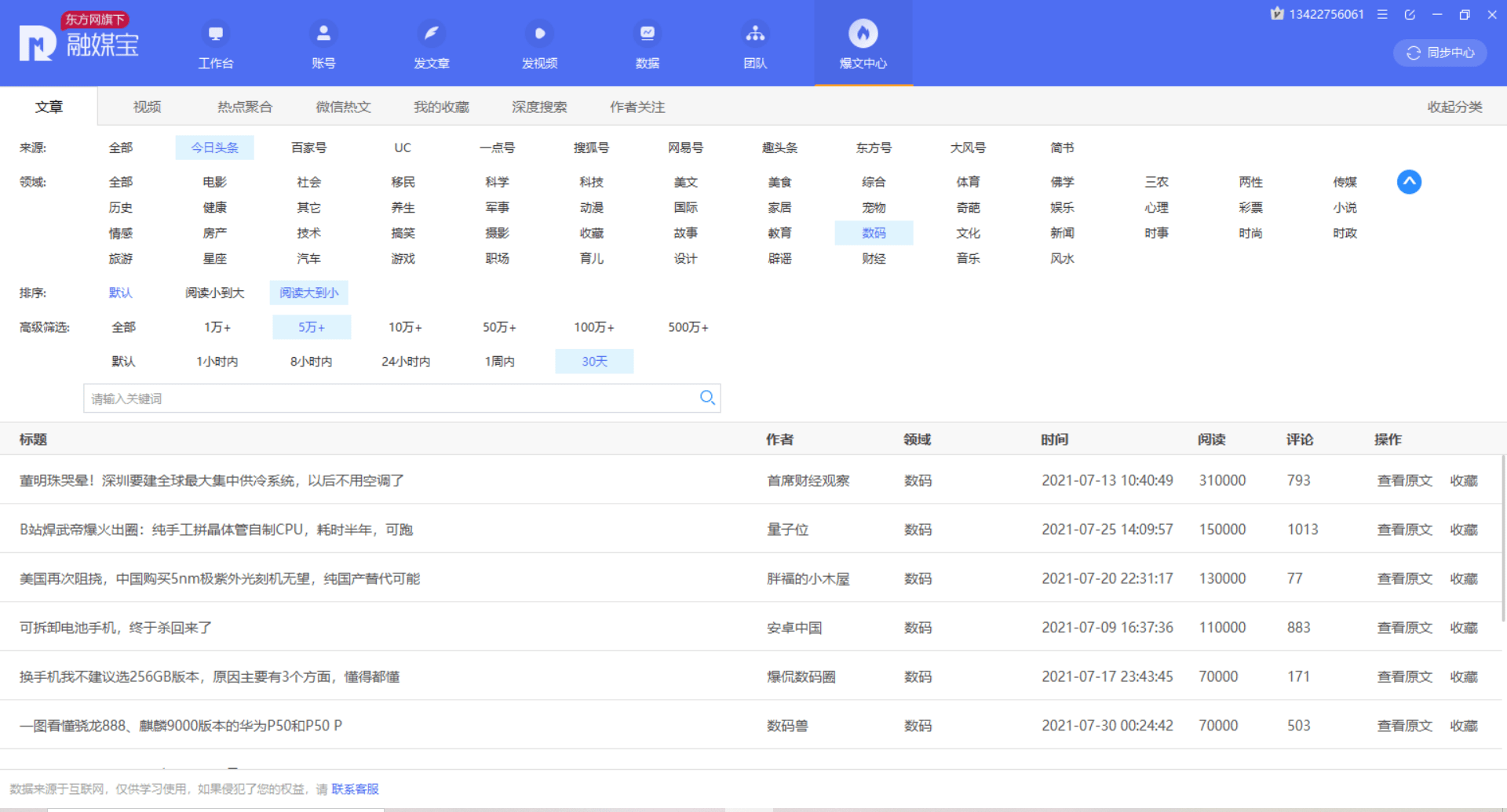Open the 发视频 video publishing icon
The width and height of the screenshot is (1507, 812).
coord(539,34)
